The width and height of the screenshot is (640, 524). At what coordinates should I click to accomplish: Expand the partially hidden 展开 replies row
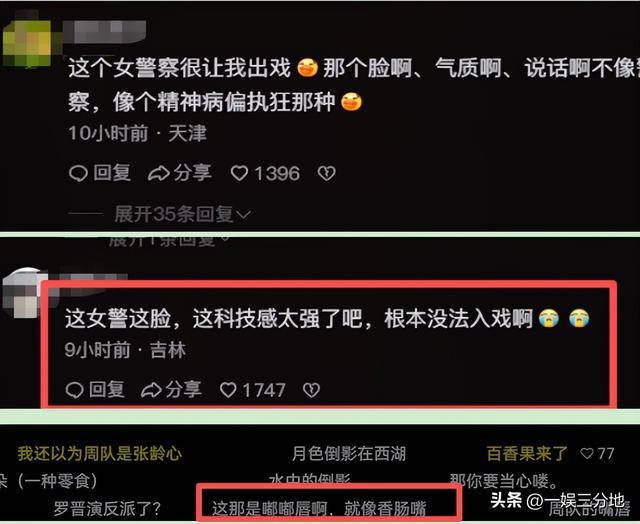[169, 241]
